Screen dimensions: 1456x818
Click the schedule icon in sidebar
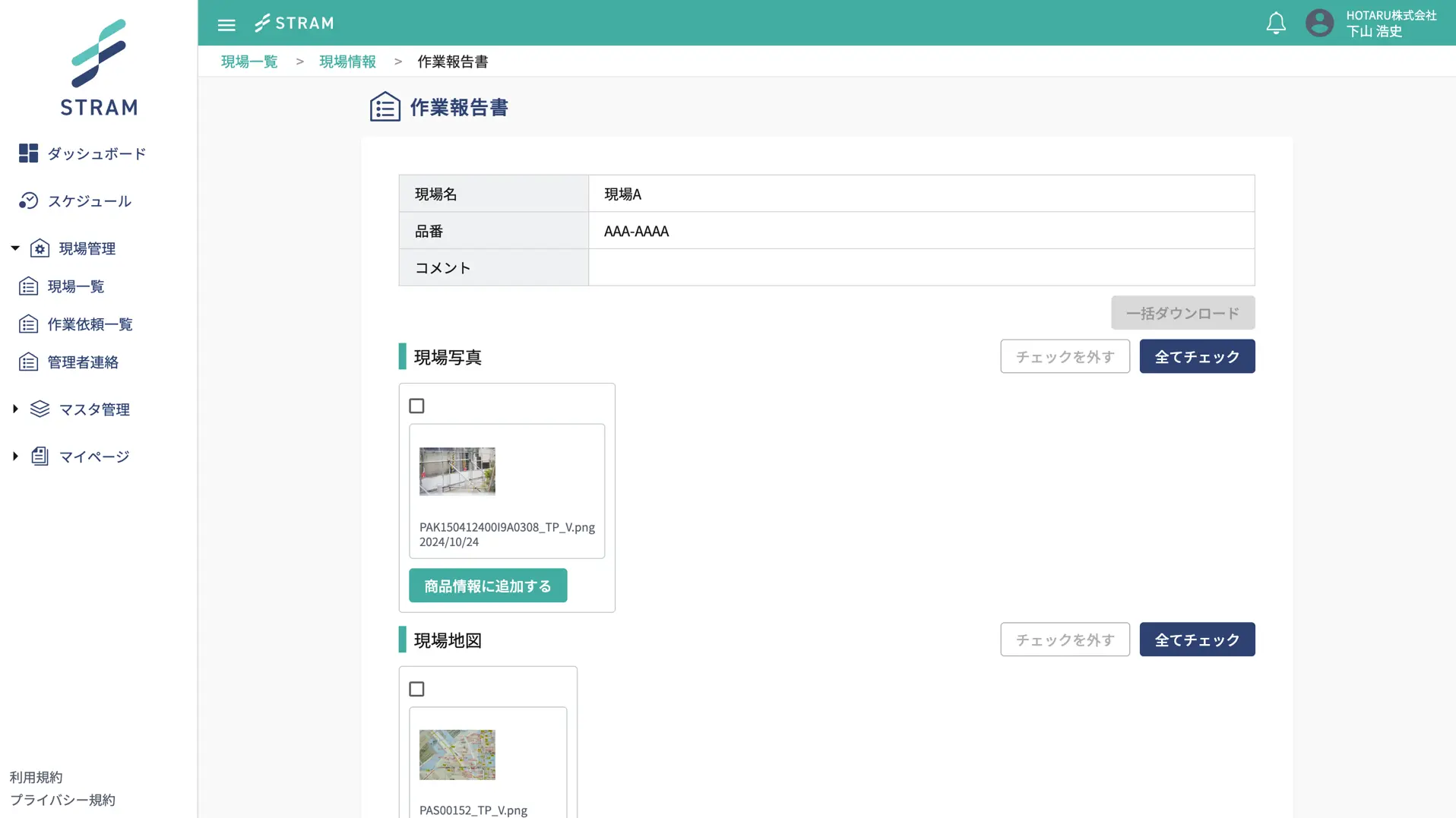click(28, 201)
